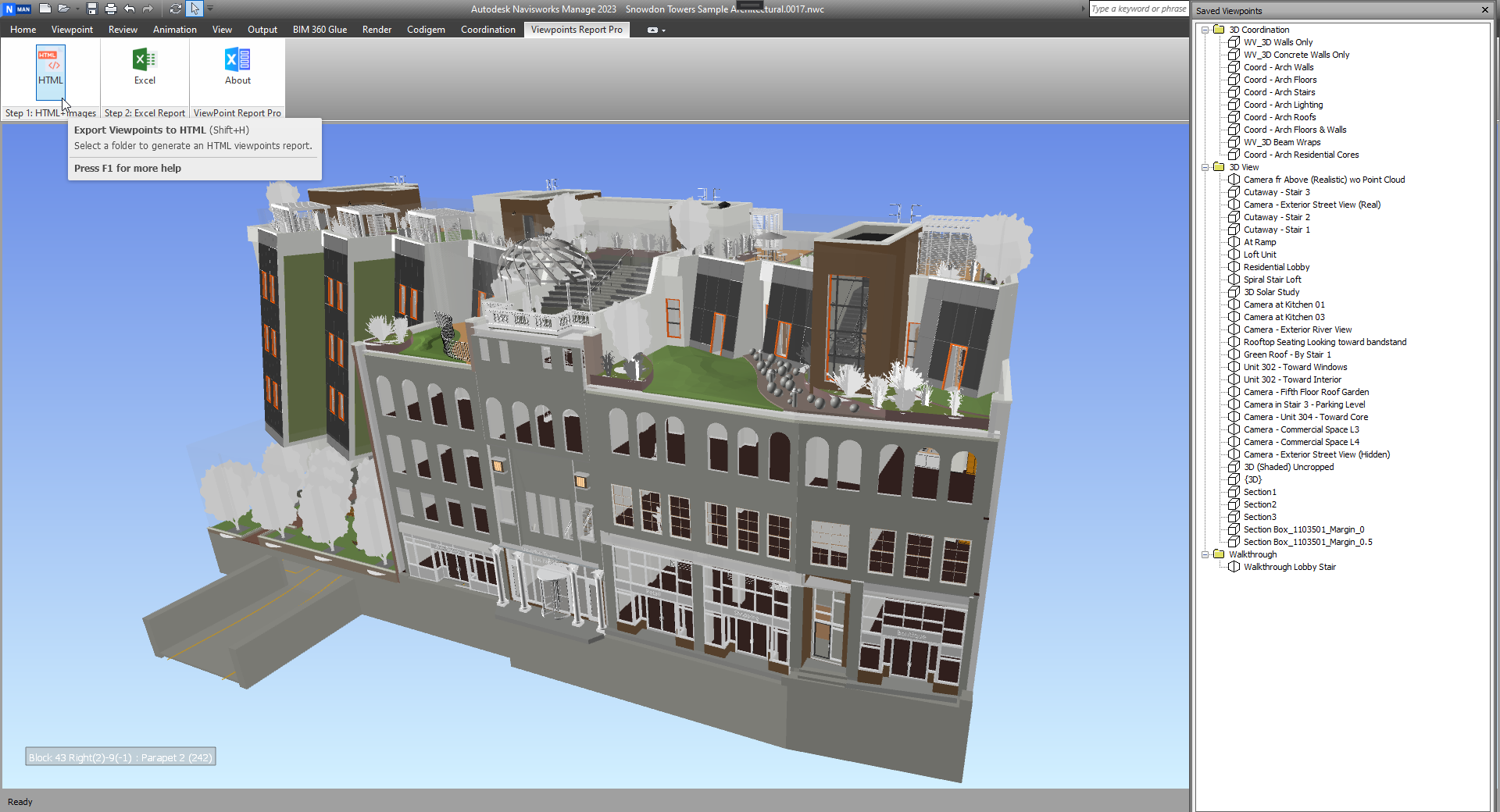
Task: Collapse the Walkthrough folder
Action: tap(1205, 554)
